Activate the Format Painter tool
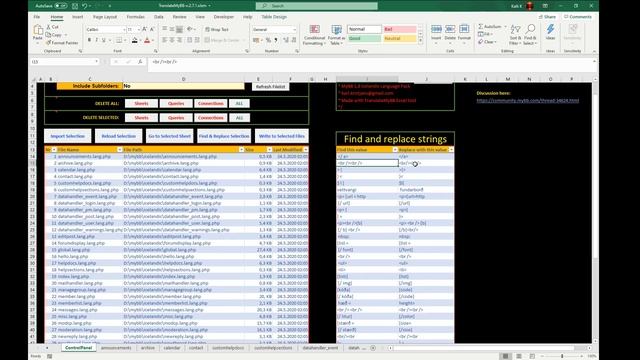The height and width of the screenshot is (360, 640). tap(62, 42)
